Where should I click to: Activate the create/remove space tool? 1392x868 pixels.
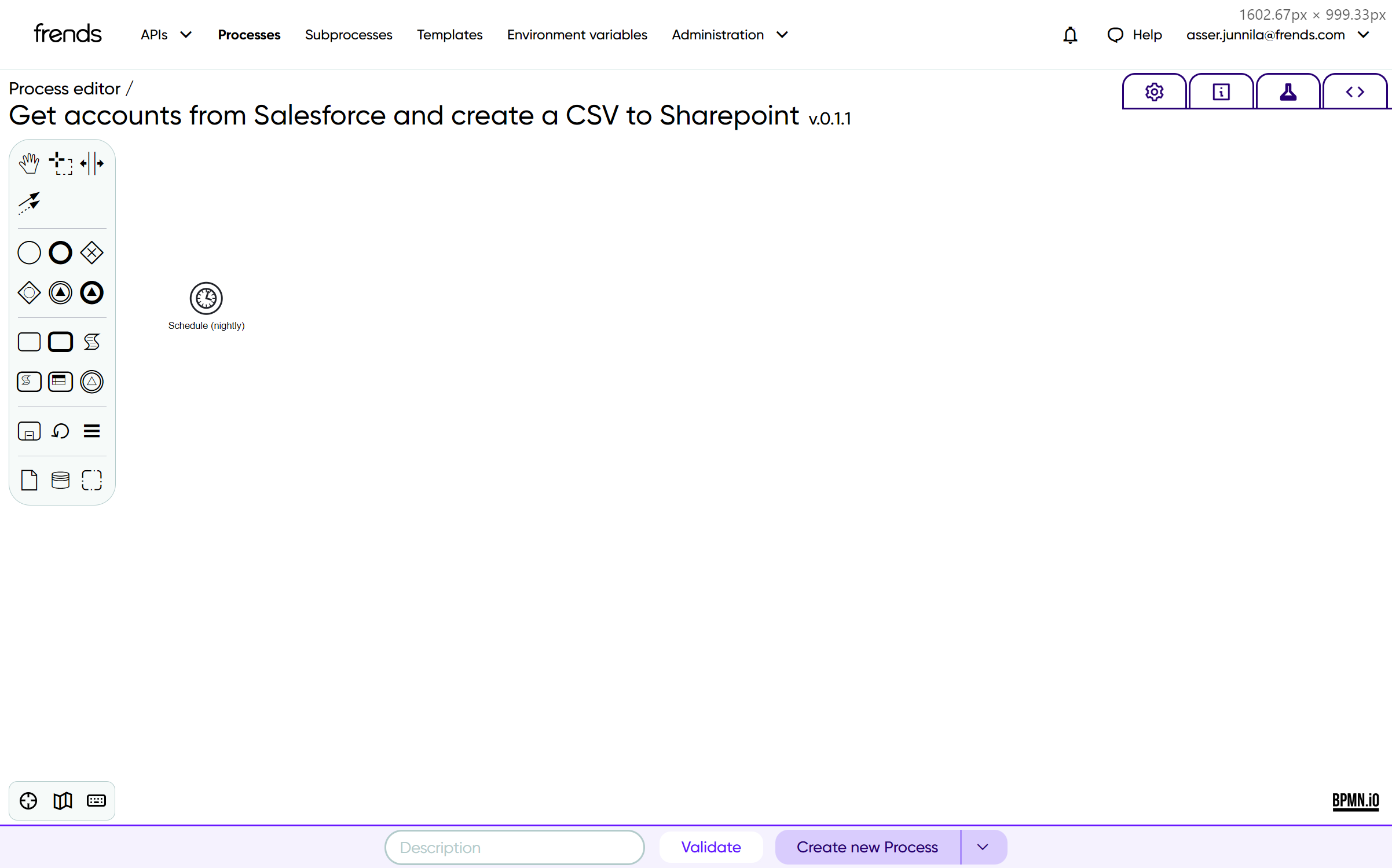pyautogui.click(x=91, y=163)
